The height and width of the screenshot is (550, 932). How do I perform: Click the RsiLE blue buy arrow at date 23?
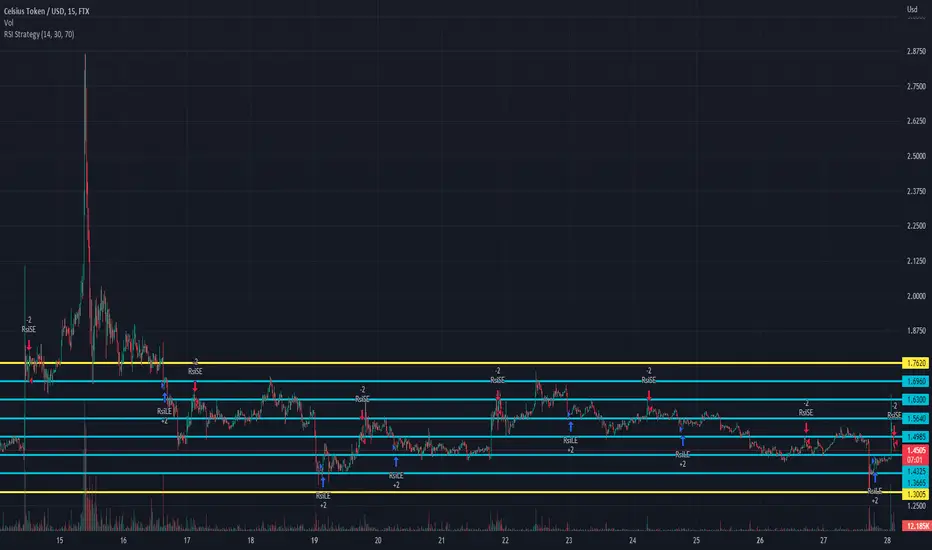coord(571,426)
